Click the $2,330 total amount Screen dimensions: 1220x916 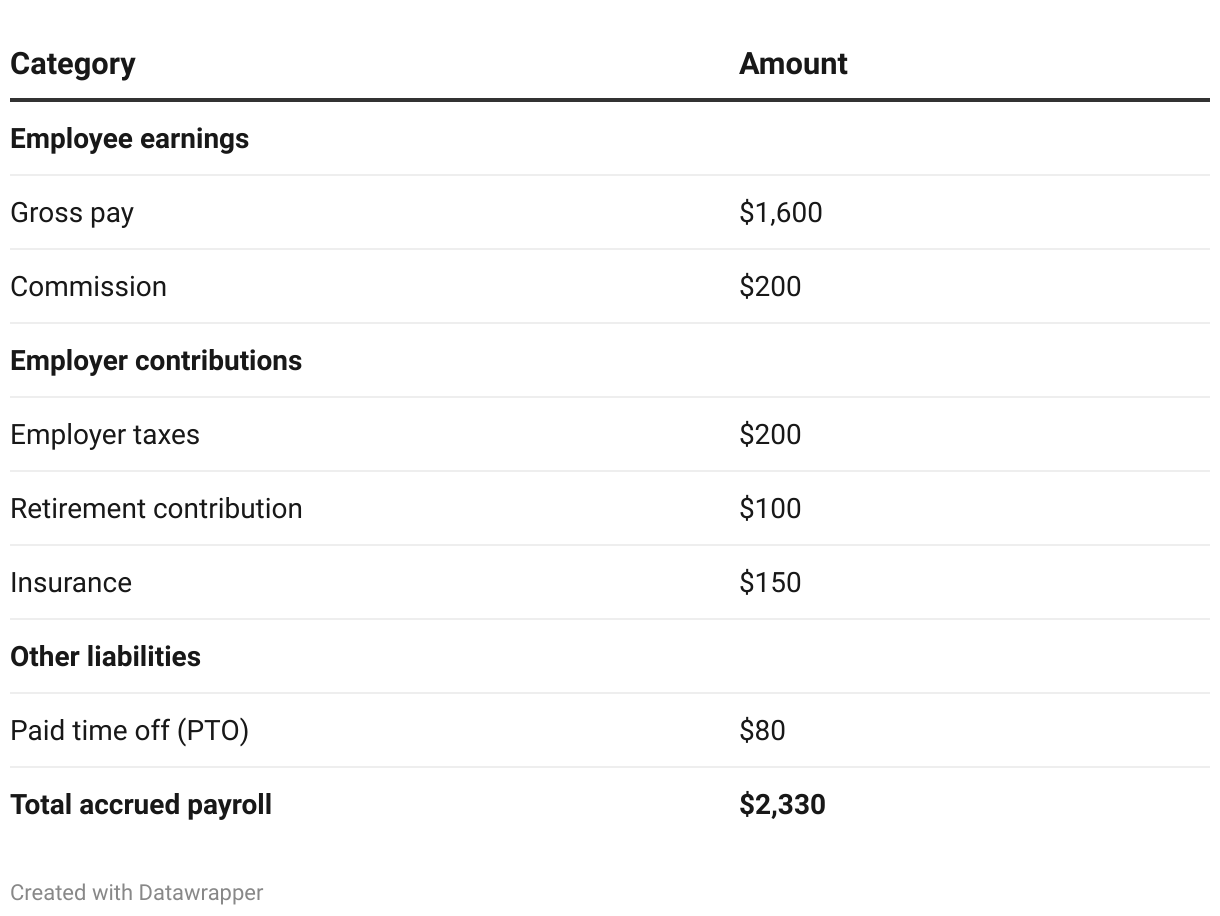782,805
